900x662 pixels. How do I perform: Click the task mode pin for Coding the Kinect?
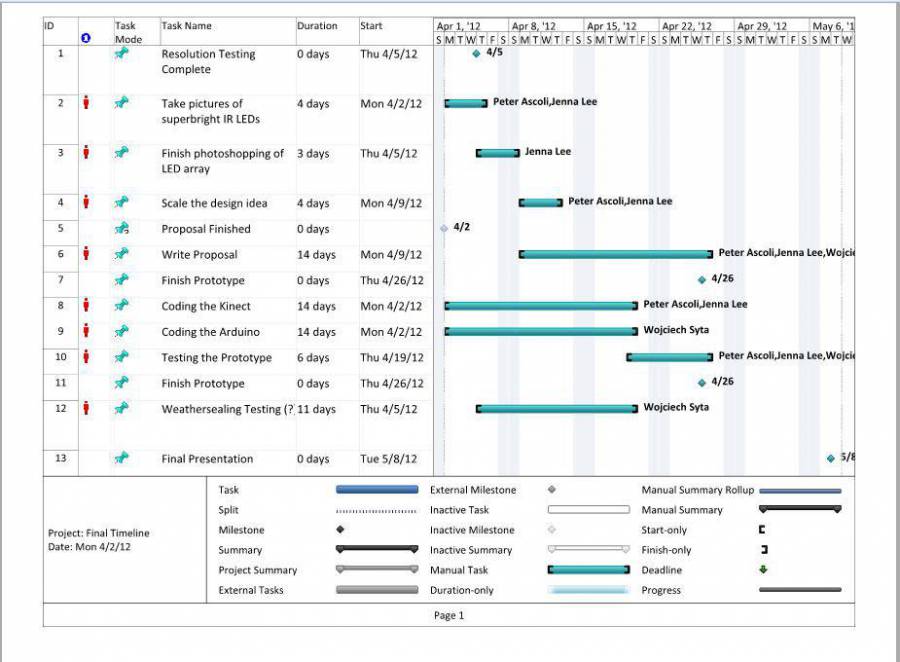pos(121,305)
